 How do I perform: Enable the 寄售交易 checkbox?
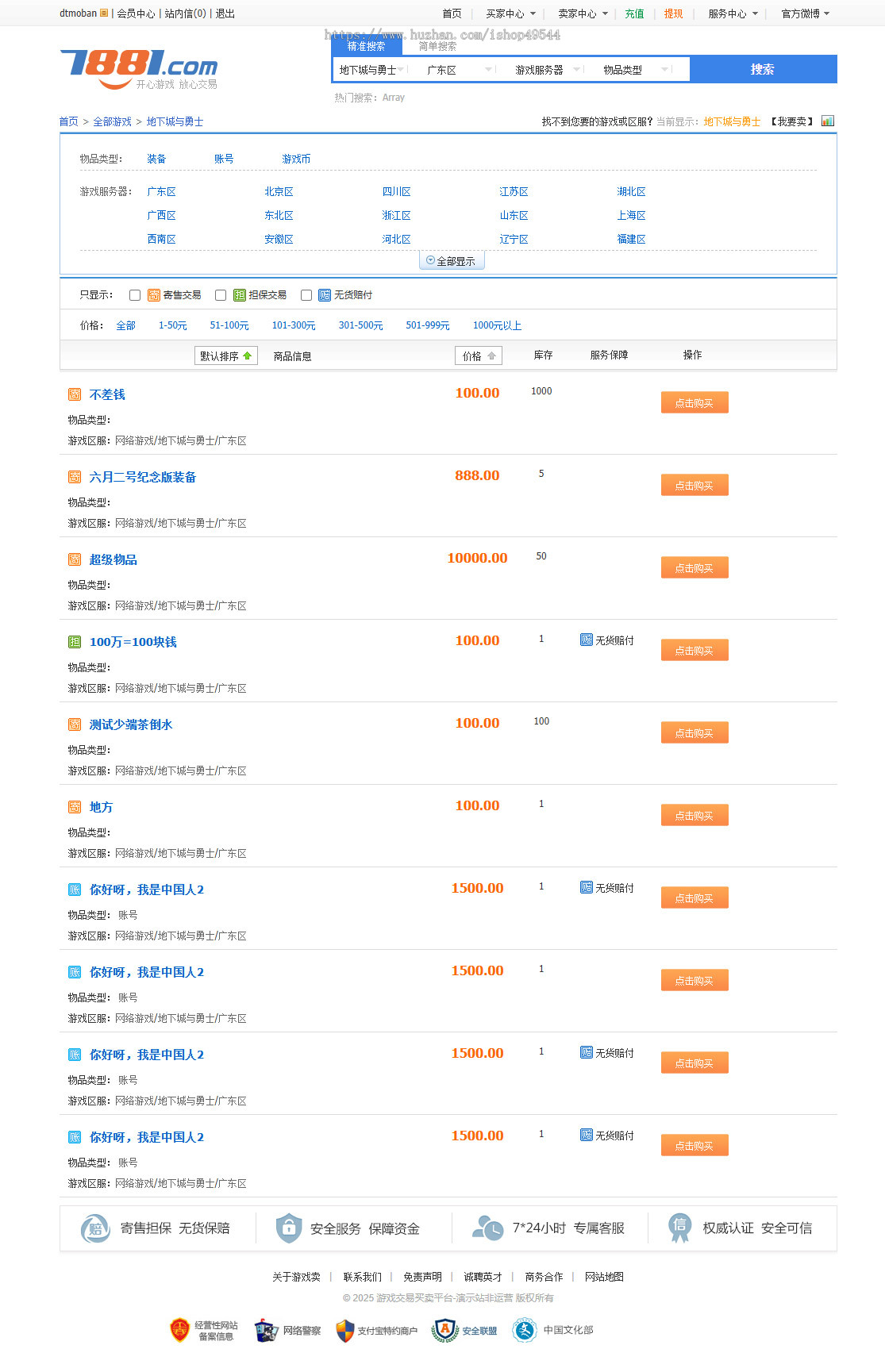click(135, 295)
